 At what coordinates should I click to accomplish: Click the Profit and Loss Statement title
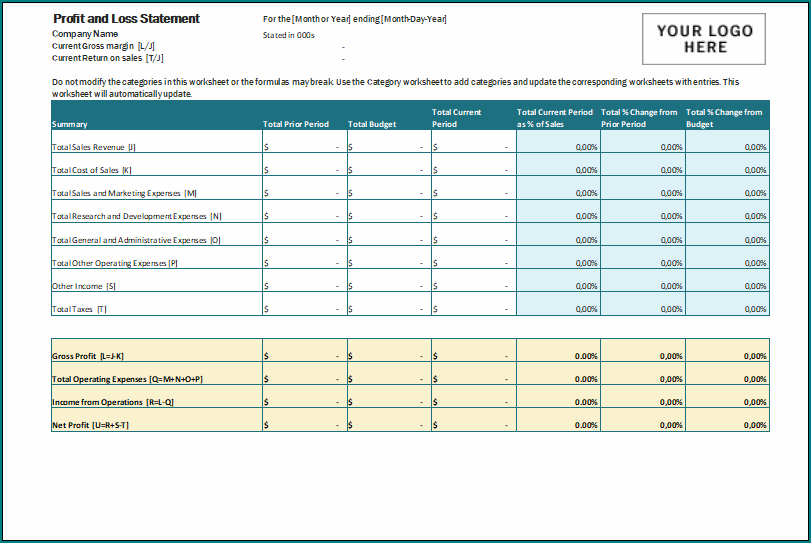(x=126, y=19)
